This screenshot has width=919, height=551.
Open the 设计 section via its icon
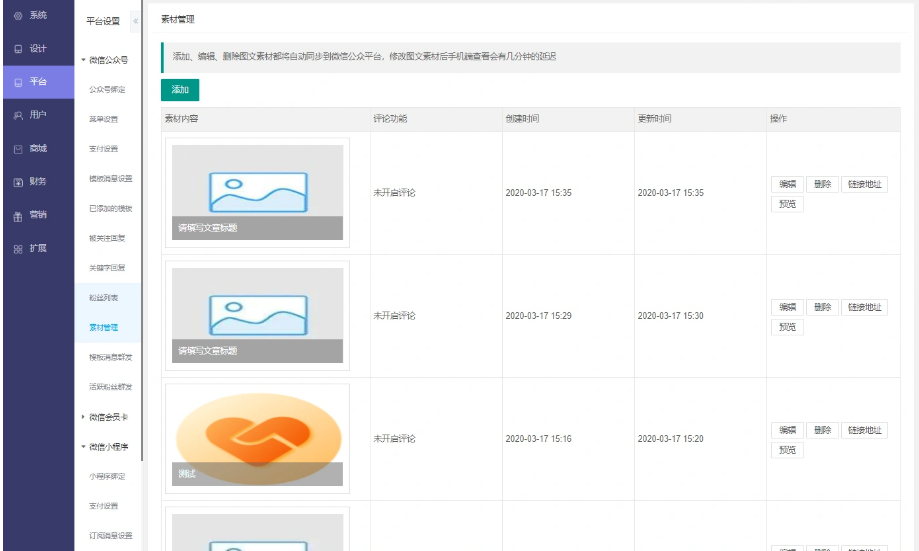18,49
